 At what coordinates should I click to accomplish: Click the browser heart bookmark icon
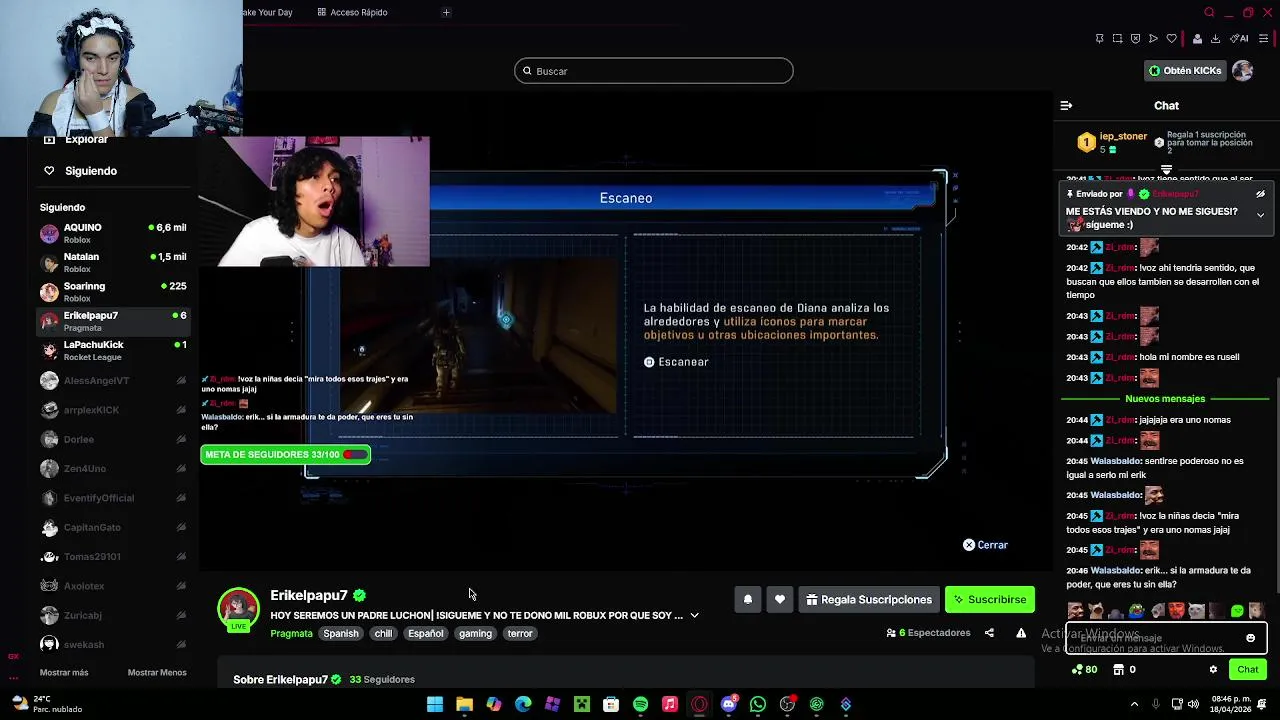pos(1172,39)
